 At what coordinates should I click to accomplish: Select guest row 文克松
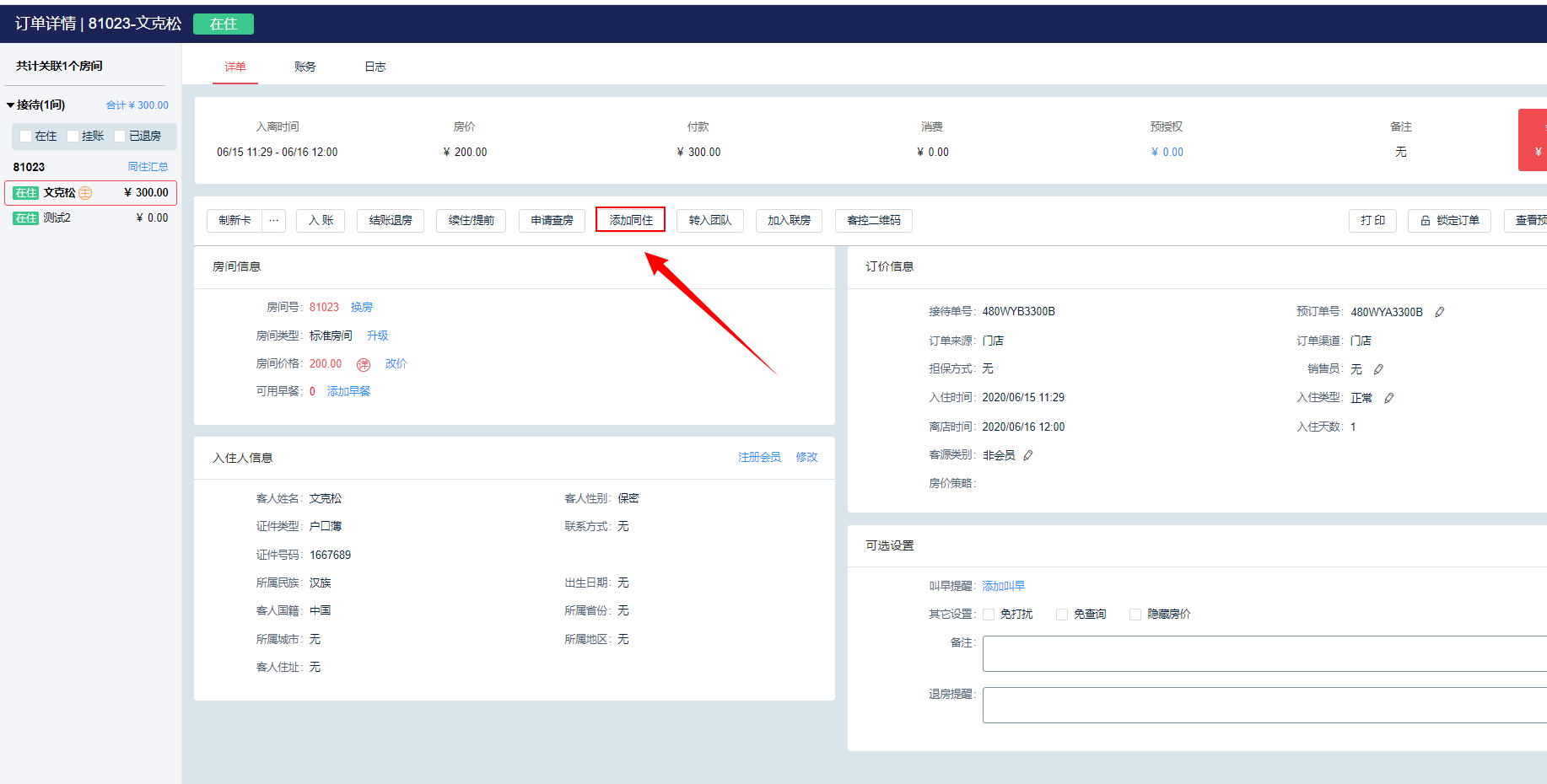point(90,193)
